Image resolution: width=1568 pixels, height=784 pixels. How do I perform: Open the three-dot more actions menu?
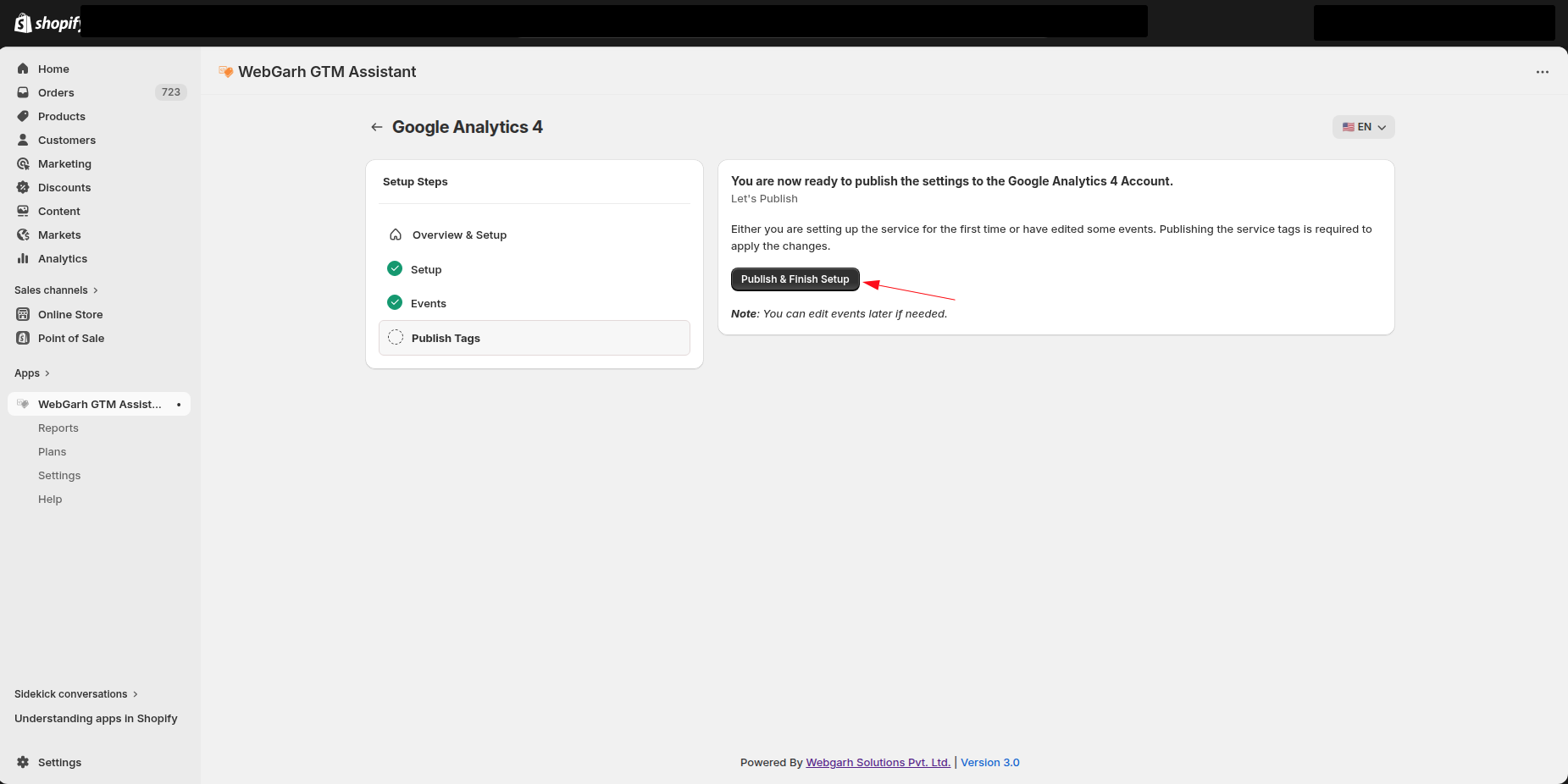click(x=1542, y=72)
